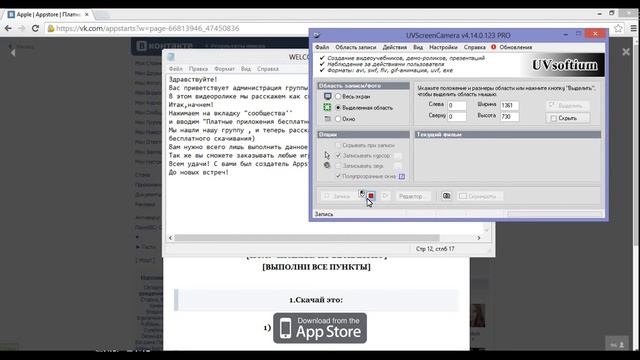Click the "До новых встреч!" line in Notepad
The image size is (640, 360).
pos(199,172)
